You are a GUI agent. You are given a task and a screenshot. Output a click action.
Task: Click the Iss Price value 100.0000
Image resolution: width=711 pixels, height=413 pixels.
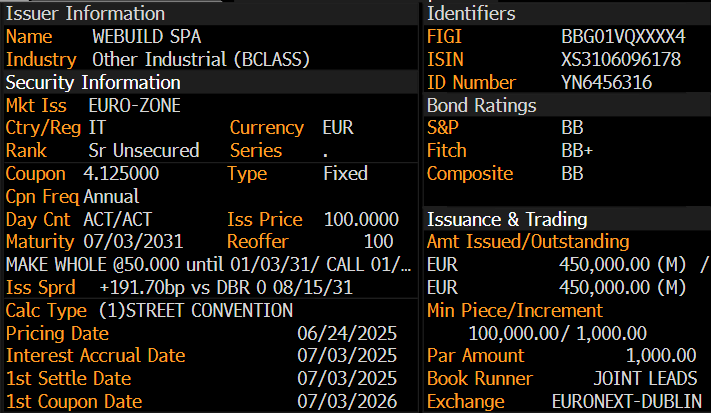(x=361, y=219)
